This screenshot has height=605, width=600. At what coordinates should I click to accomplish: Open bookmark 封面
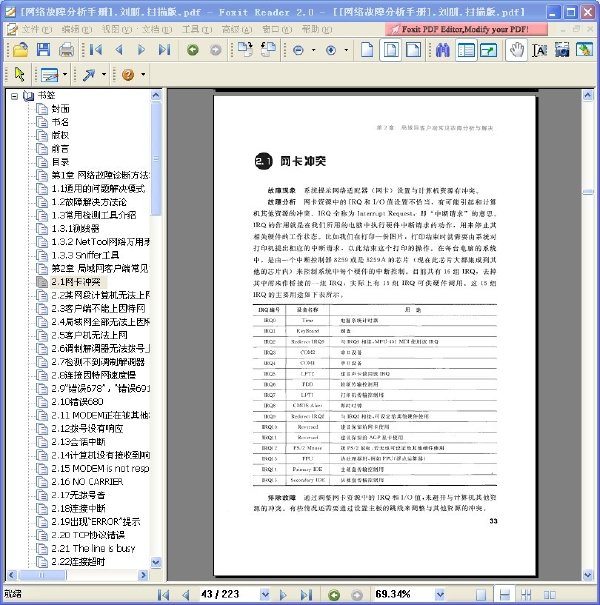coord(60,109)
